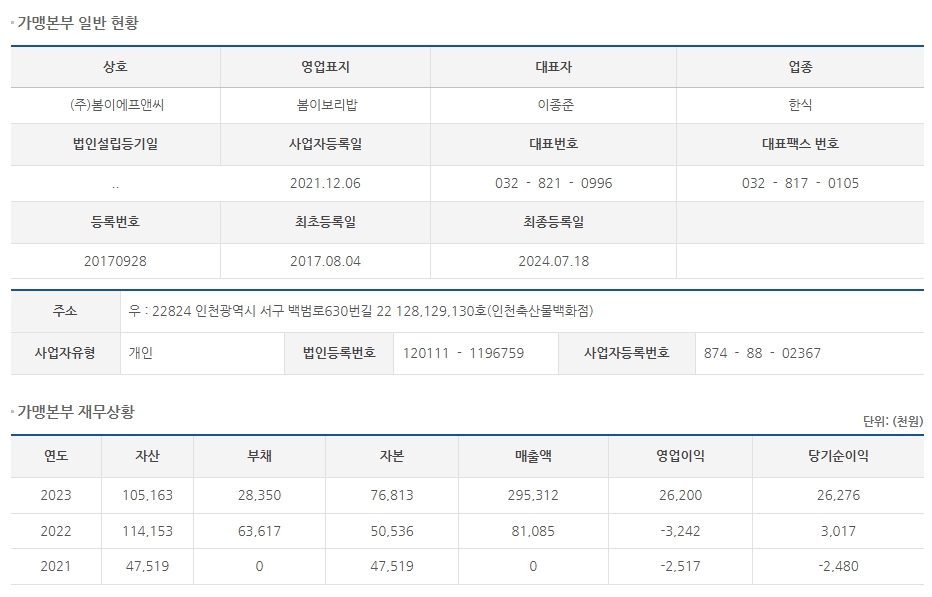Screen dimensions: 932x597
Task: Select the 주소 label cell
Action: pos(65,311)
